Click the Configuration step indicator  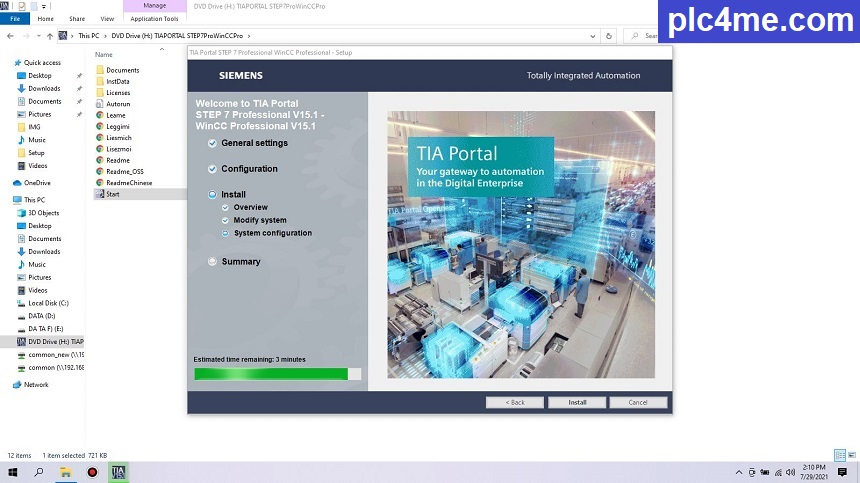[x=212, y=169]
